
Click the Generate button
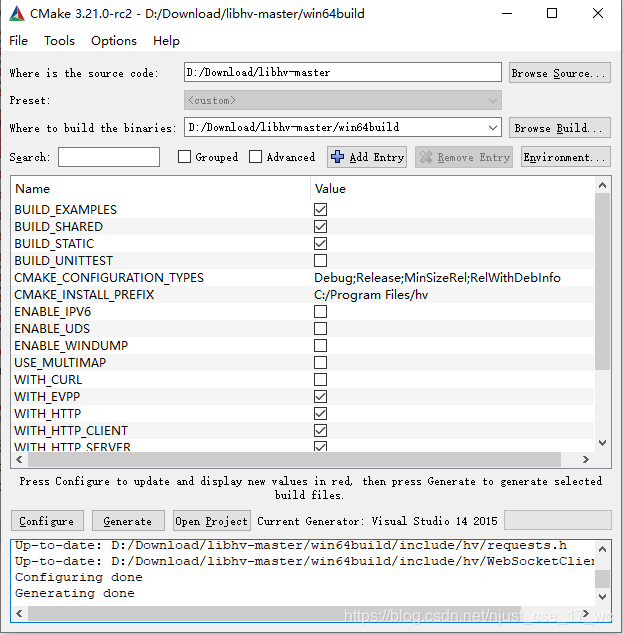click(128, 521)
